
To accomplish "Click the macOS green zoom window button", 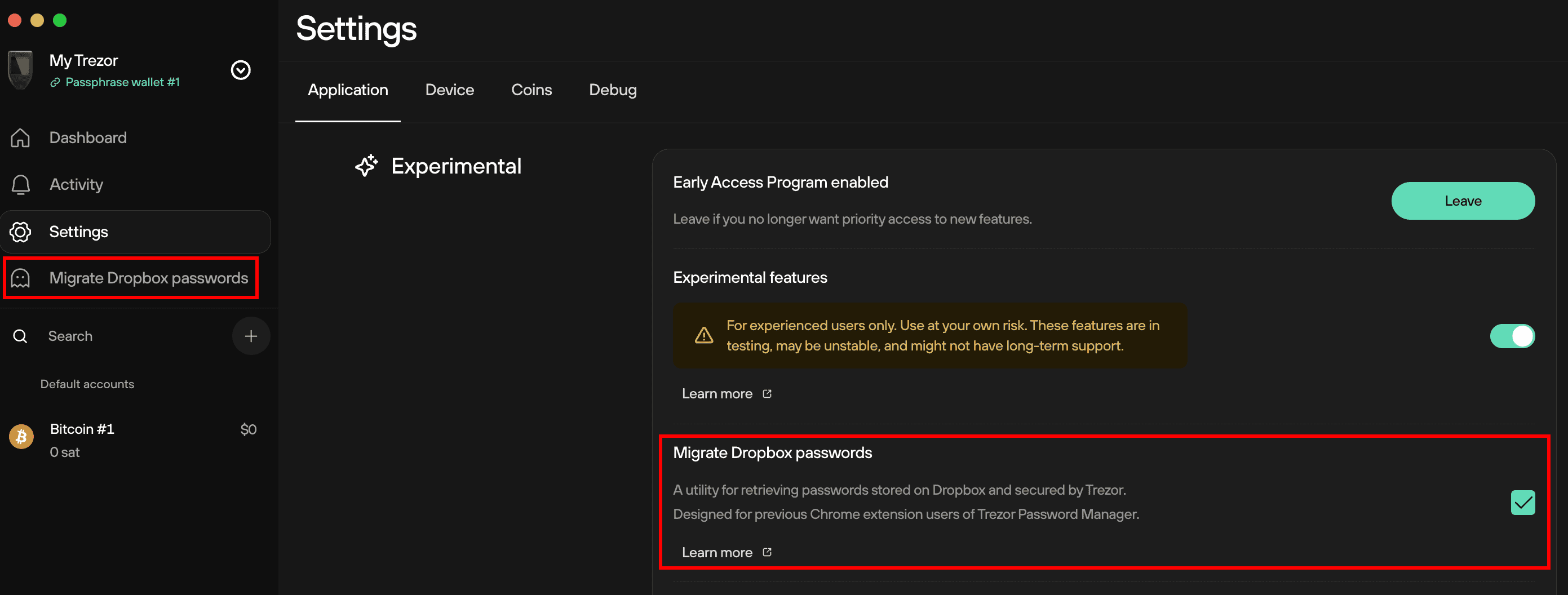I will pos(60,20).
